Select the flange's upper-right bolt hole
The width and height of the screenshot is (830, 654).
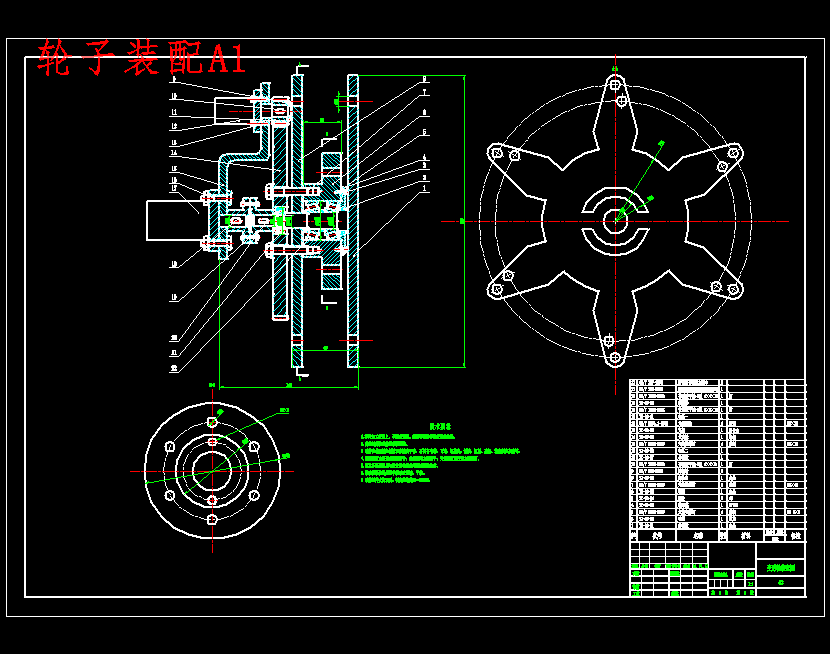coord(254,447)
